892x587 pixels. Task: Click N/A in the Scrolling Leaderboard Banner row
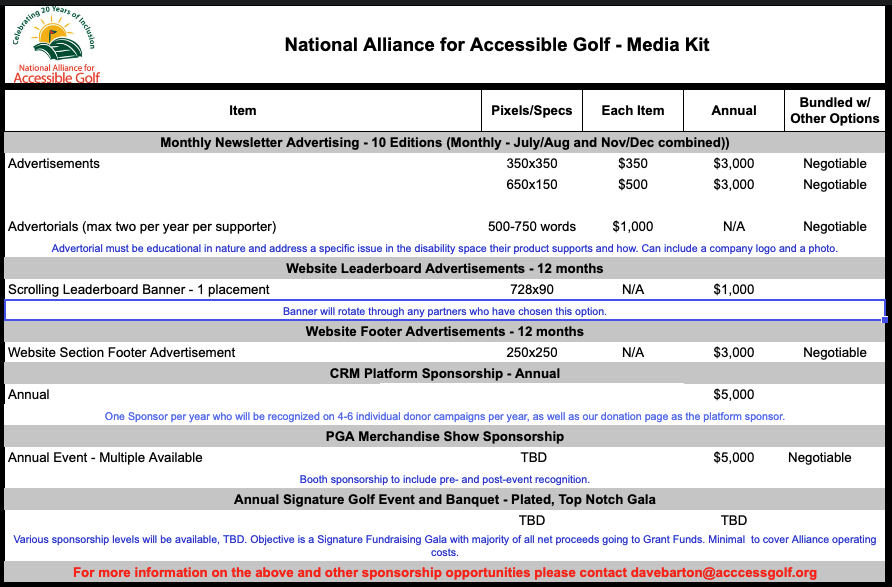pyautogui.click(x=633, y=290)
